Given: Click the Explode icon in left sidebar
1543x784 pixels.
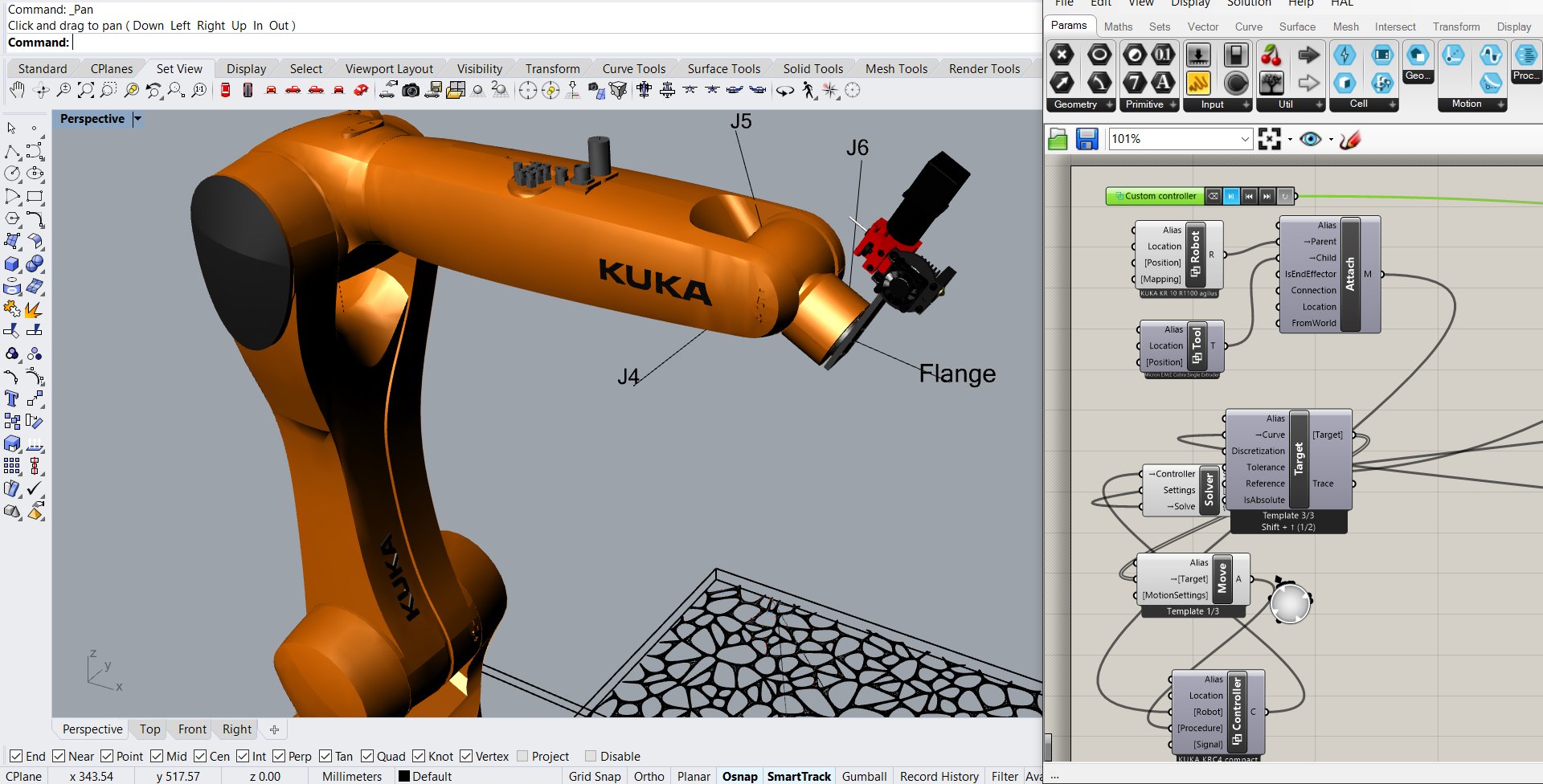Looking at the screenshot, I should tap(35, 309).
